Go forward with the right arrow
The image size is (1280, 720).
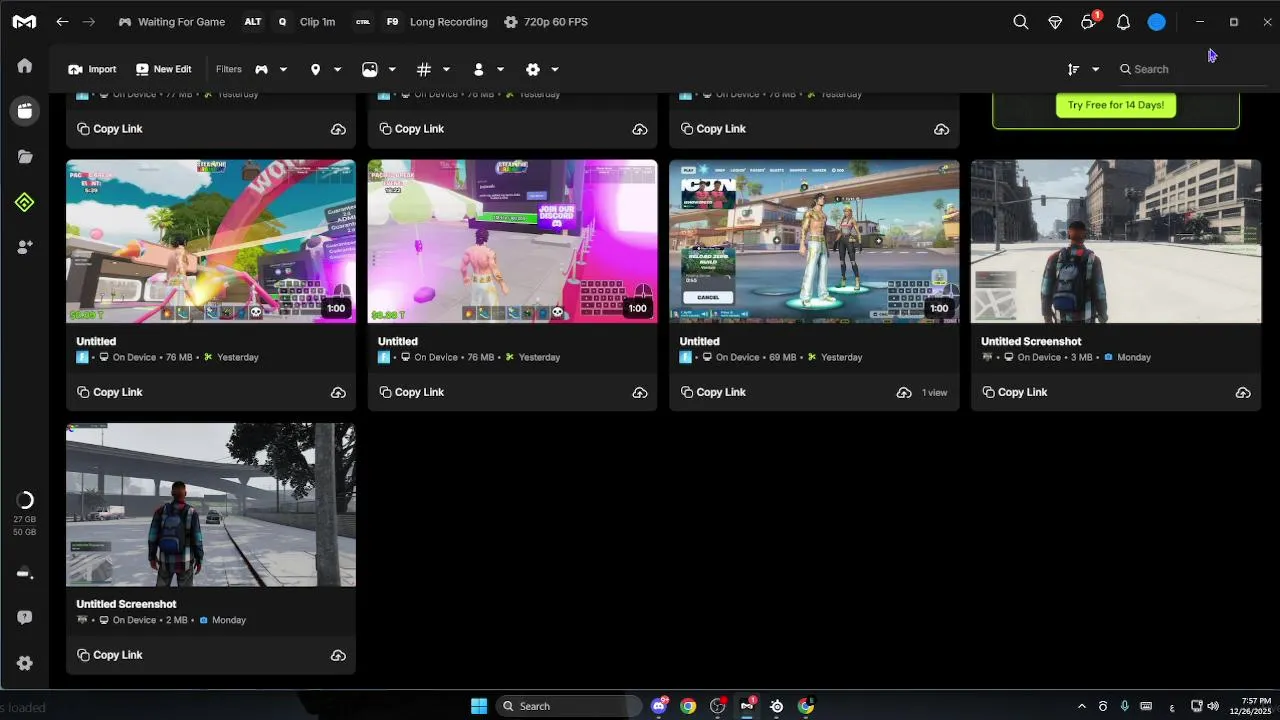coord(89,22)
